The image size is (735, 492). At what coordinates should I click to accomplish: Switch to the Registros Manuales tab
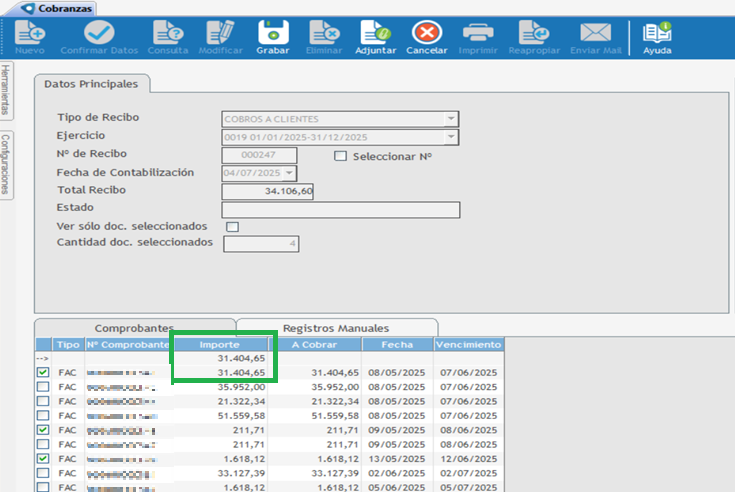coord(336,328)
